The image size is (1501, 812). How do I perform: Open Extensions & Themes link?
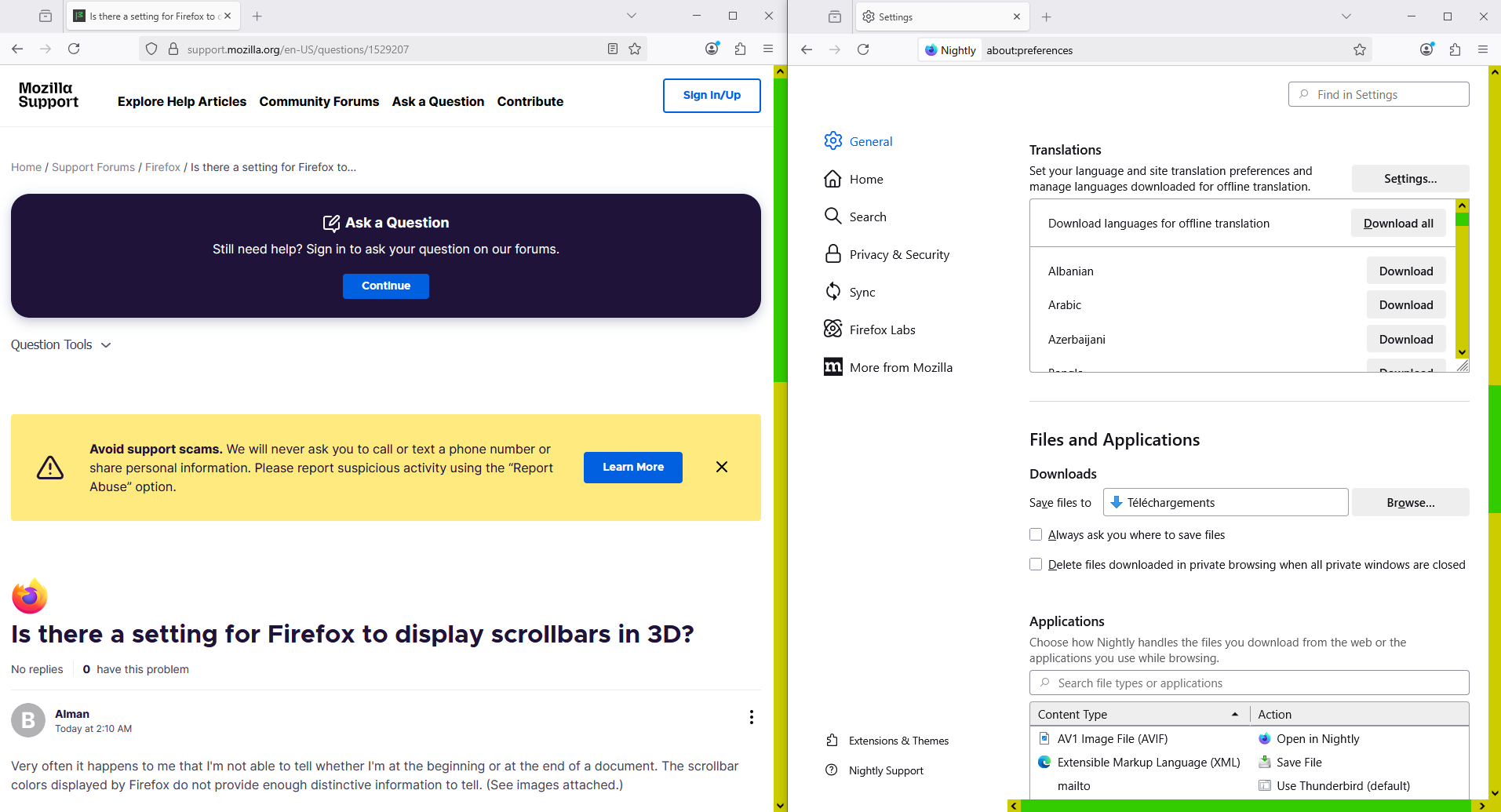point(887,741)
